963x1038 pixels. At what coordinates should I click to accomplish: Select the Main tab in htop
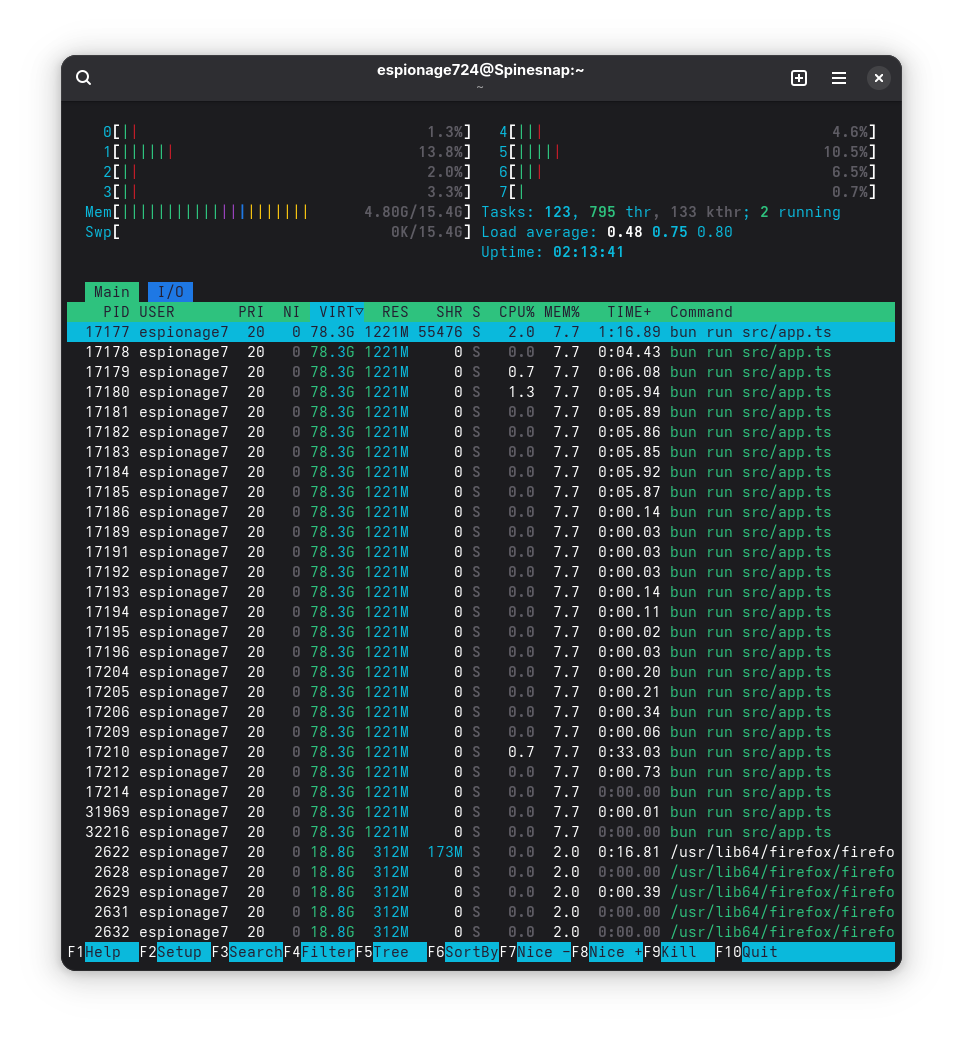111,292
